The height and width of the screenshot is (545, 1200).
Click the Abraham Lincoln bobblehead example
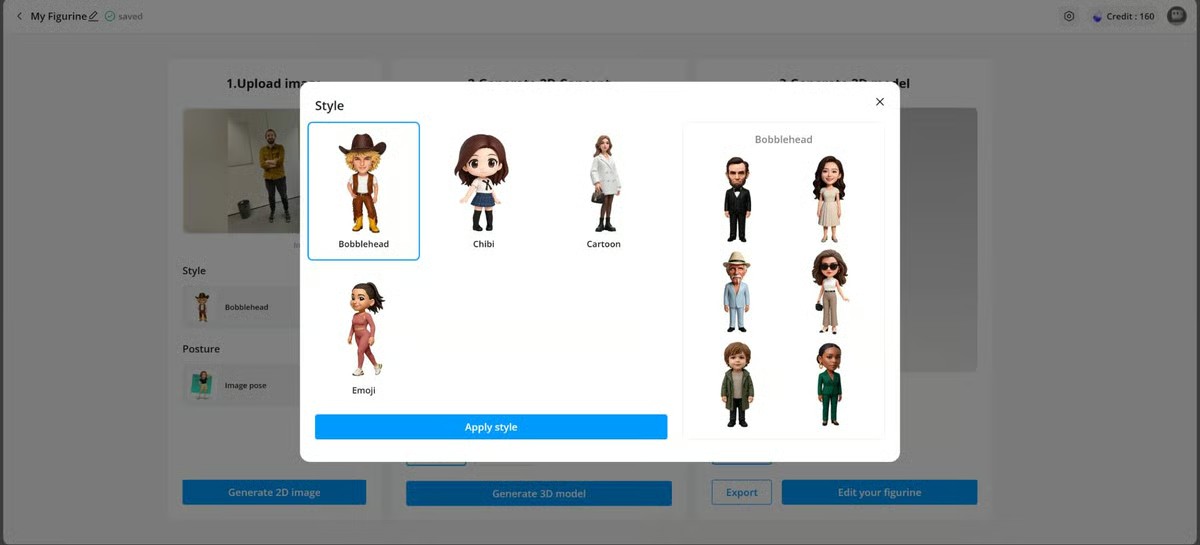(x=737, y=199)
